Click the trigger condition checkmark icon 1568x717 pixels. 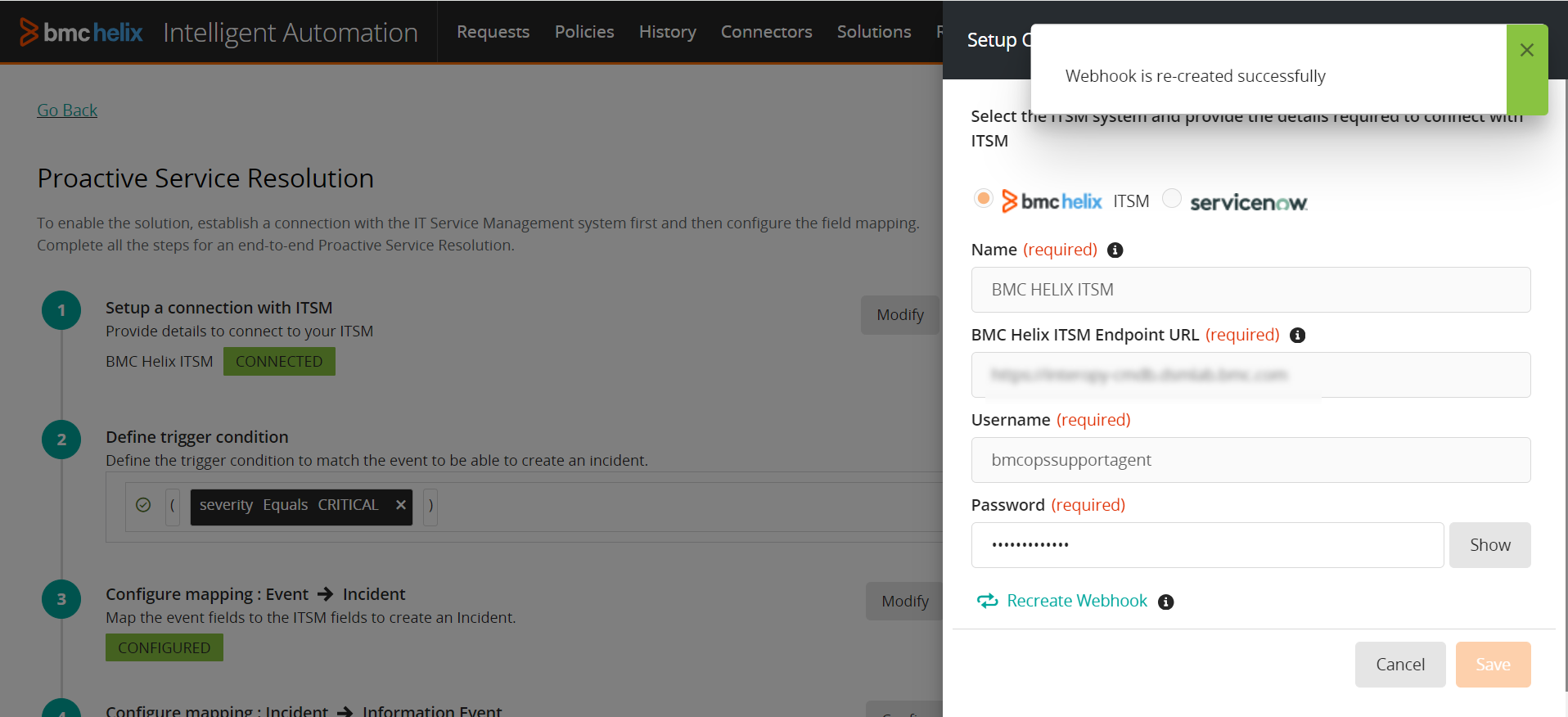click(x=143, y=505)
